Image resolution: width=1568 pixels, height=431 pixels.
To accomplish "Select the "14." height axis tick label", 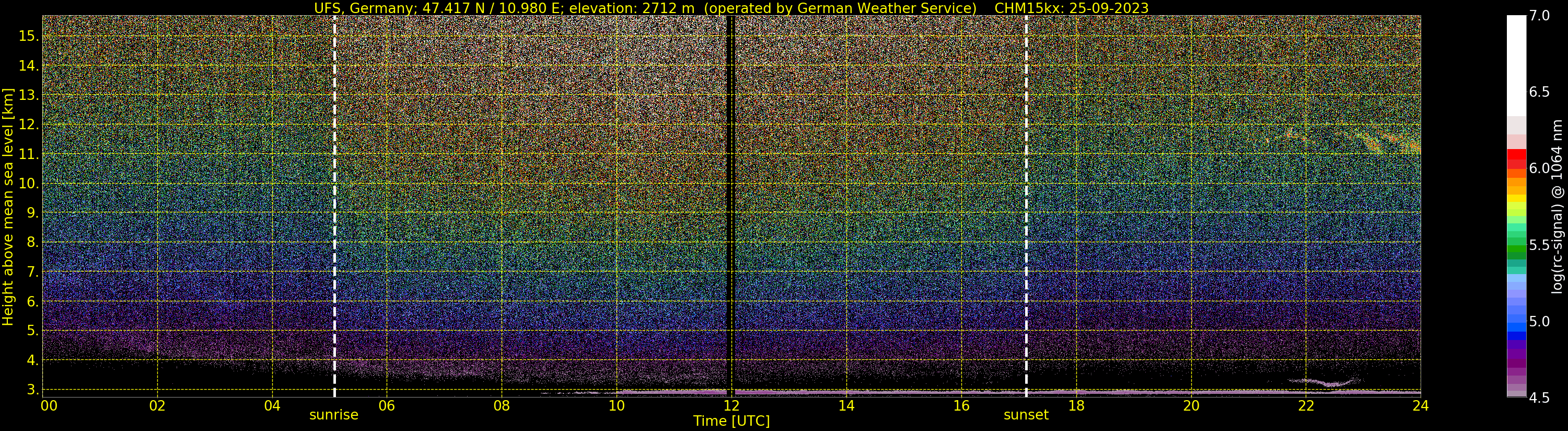I will pyautogui.click(x=29, y=66).
